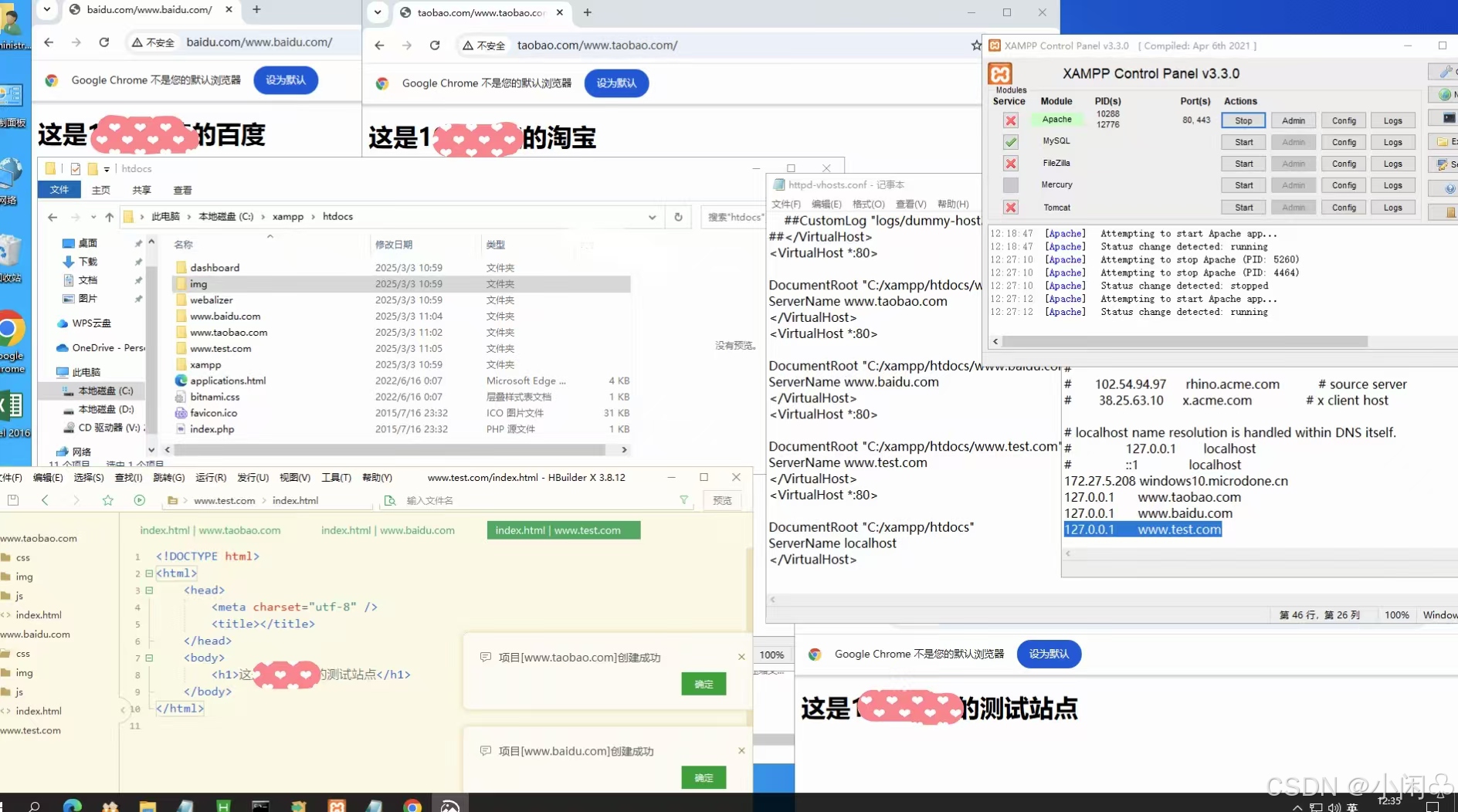
Task: Switch to index.html | www.baidu.com tab
Action: [x=388, y=530]
